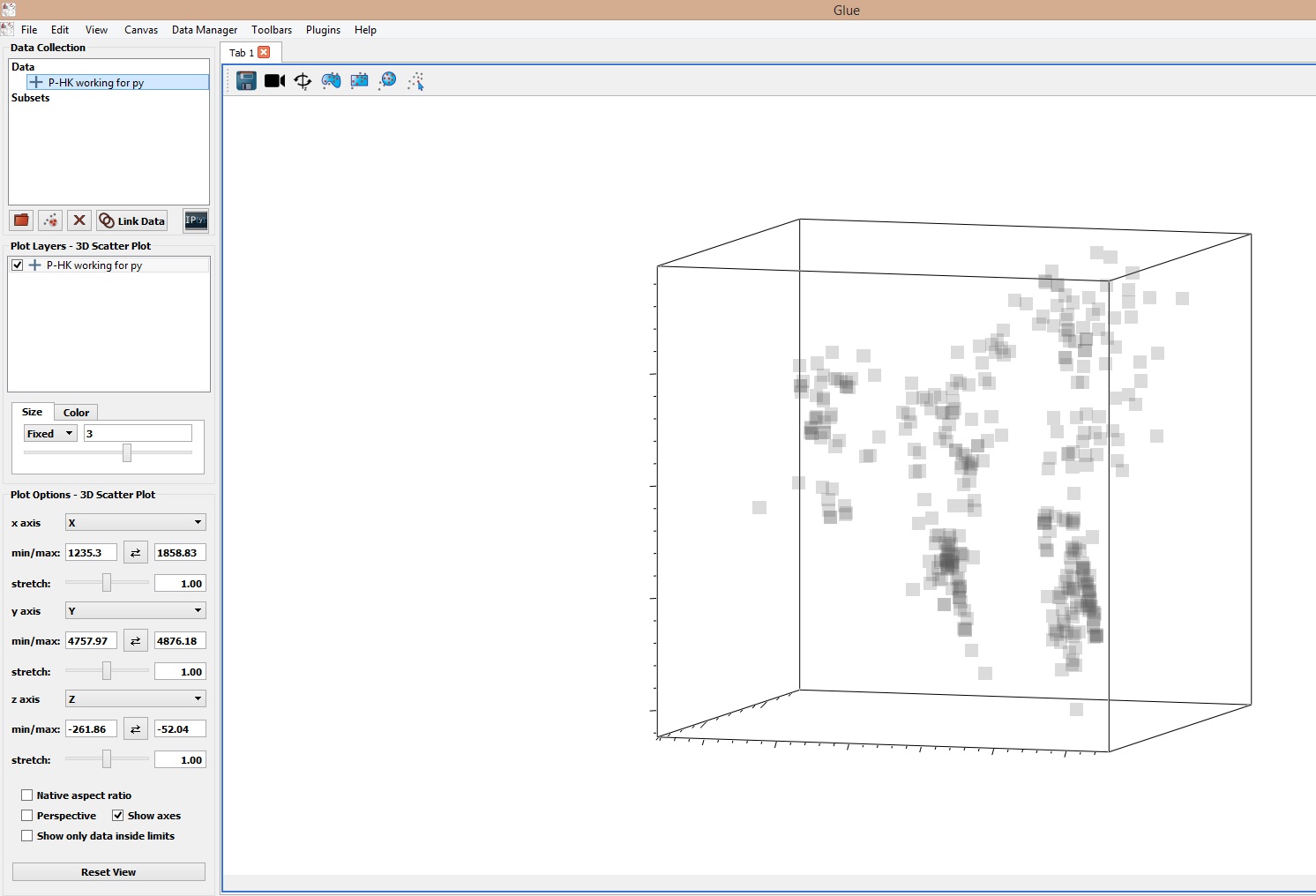
Task: Activate the continuous rotation tool
Action: click(303, 80)
